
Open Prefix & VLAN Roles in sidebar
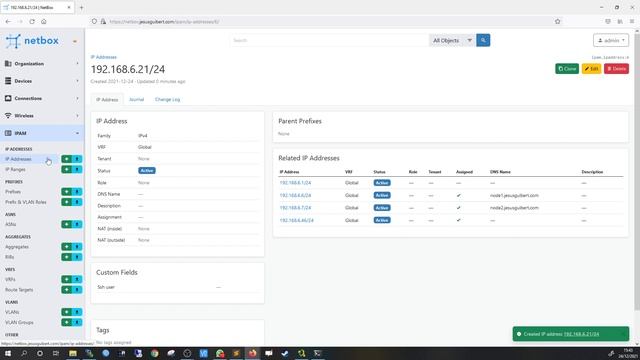pyautogui.click(x=26, y=202)
